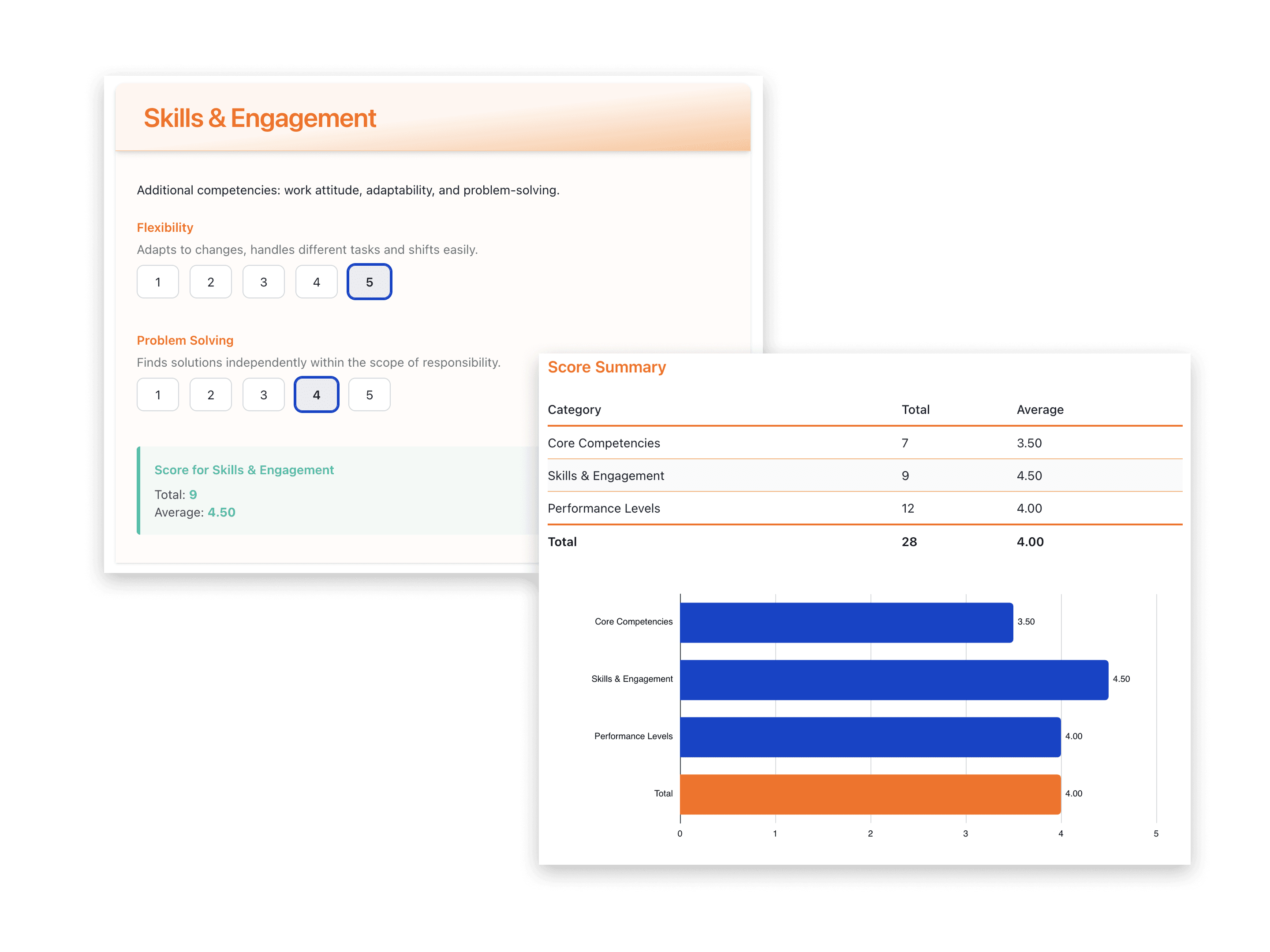This screenshot has width=1270, height=952.
Task: Click the Average column header
Action: coord(1040,409)
